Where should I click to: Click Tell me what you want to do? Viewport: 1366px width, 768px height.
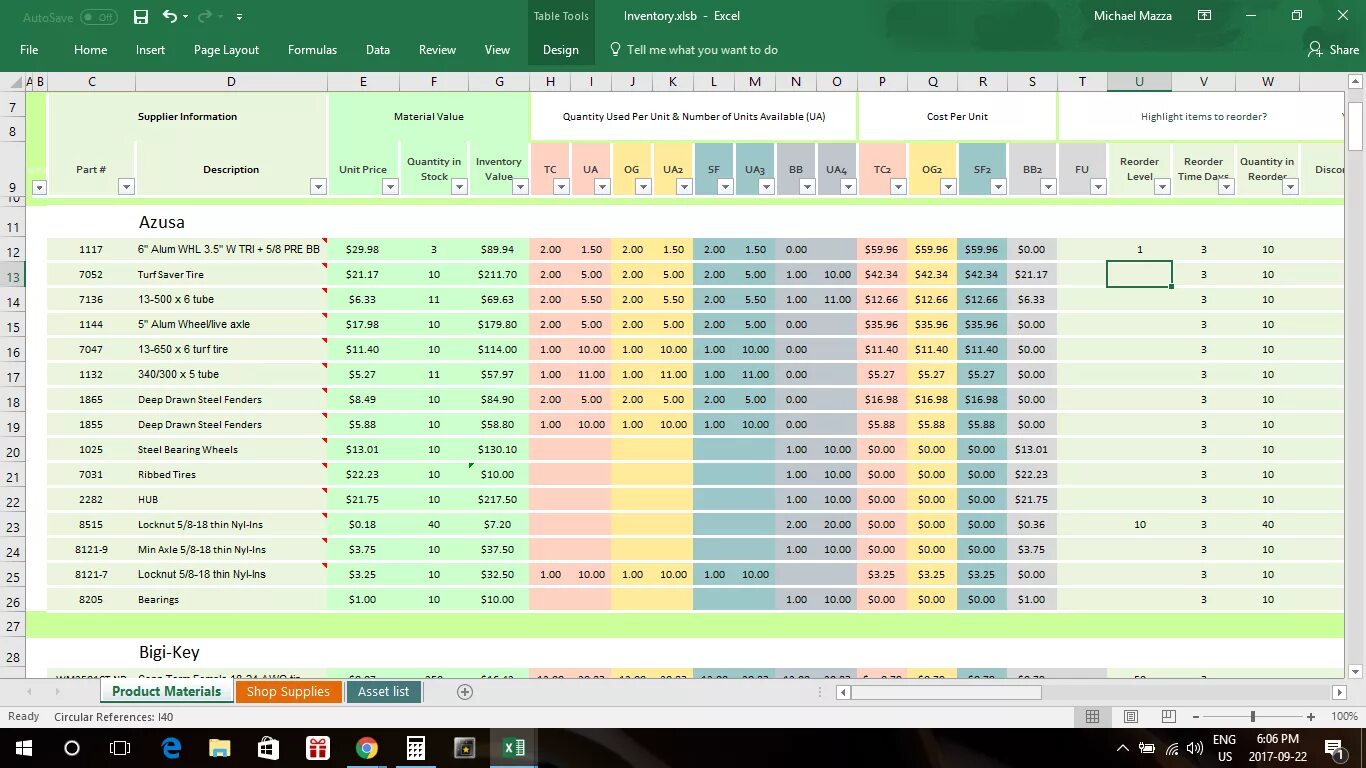click(x=702, y=50)
